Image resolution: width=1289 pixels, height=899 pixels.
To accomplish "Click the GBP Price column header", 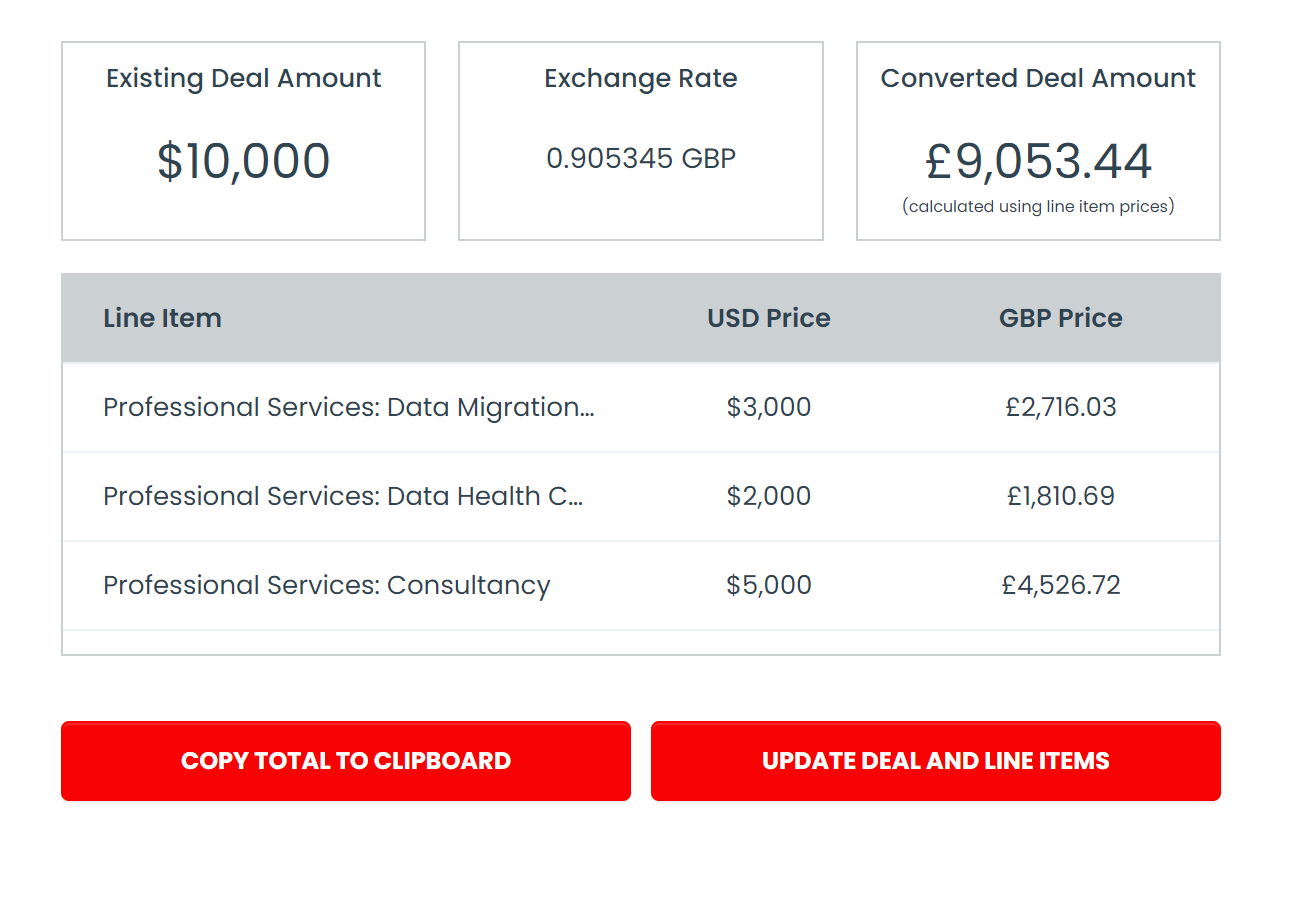I will pos(1060,318).
